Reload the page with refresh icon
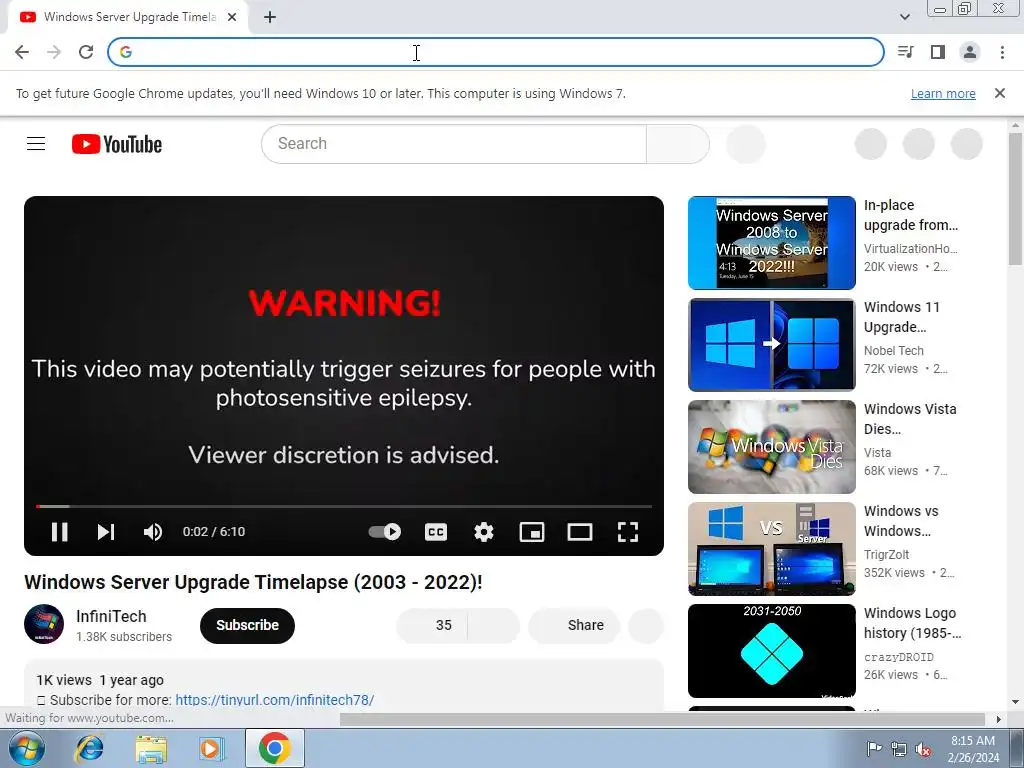Screen dimensions: 1024x768 [86, 52]
